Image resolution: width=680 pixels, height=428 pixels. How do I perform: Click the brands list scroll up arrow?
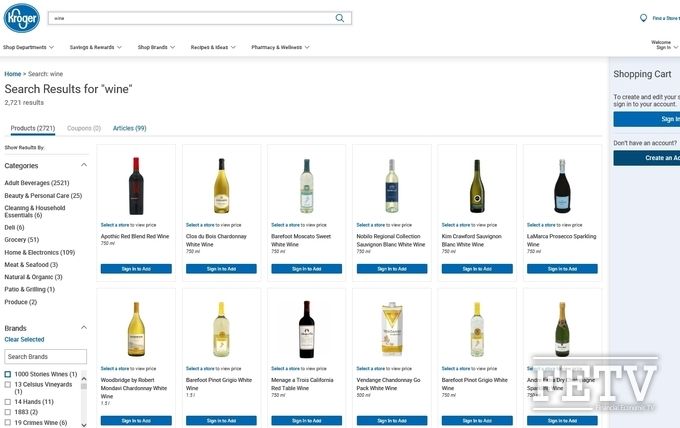84,379
